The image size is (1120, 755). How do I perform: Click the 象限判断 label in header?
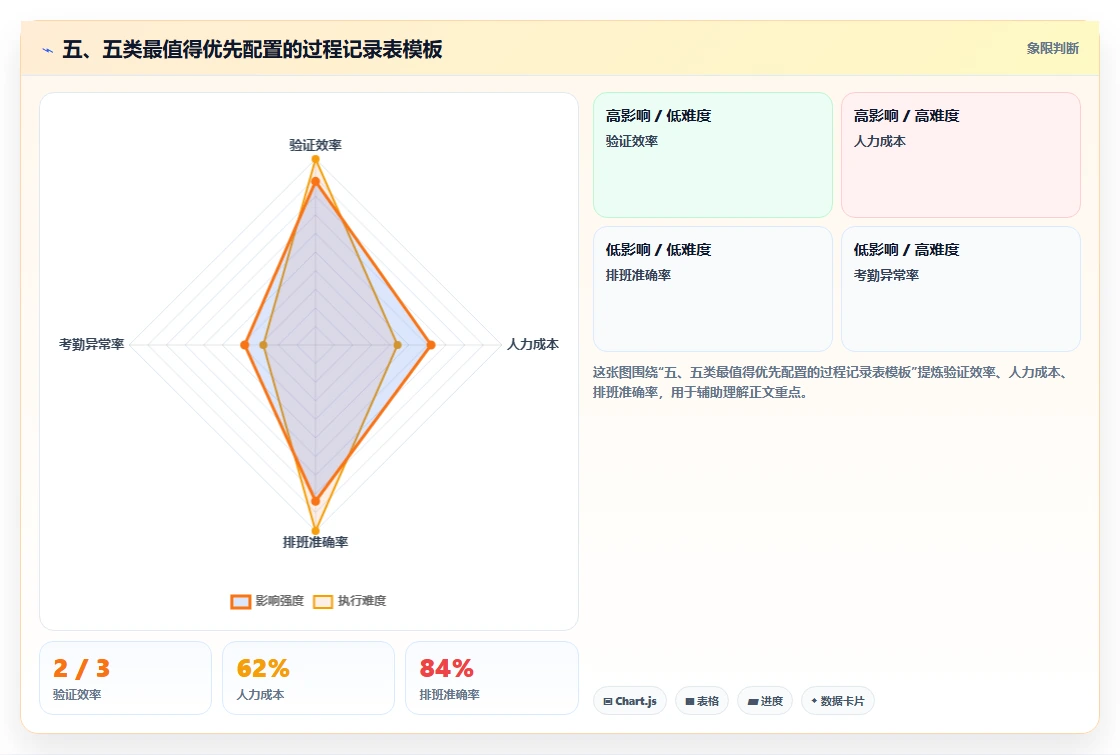tap(1052, 49)
